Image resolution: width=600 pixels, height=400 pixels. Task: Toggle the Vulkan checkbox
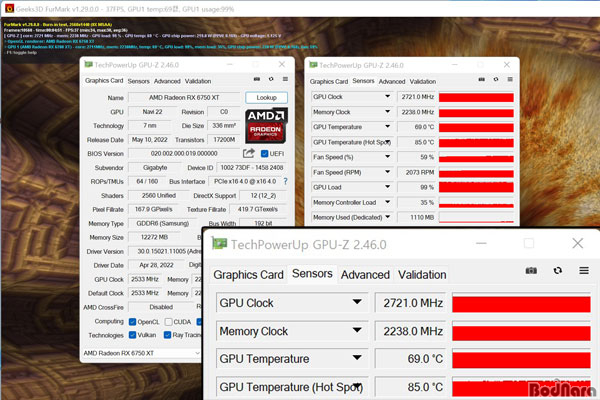click(132, 335)
